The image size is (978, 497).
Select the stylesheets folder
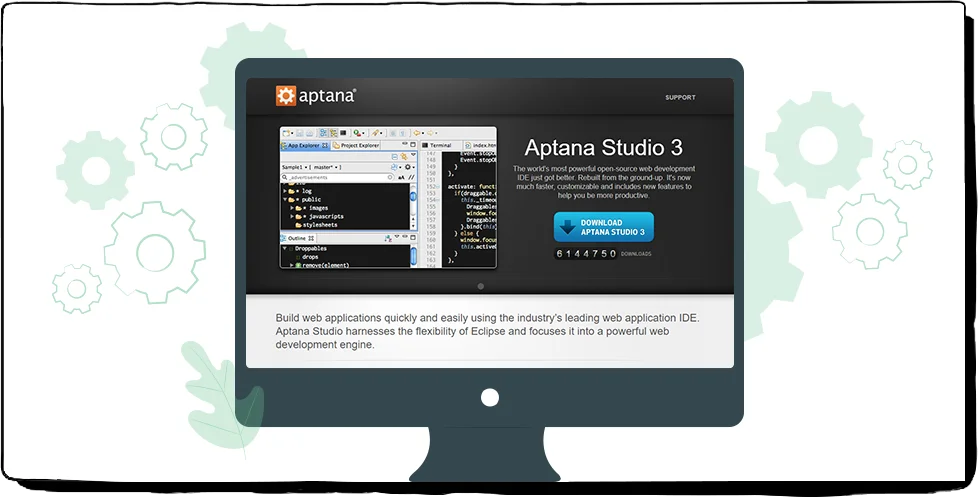pos(316,225)
